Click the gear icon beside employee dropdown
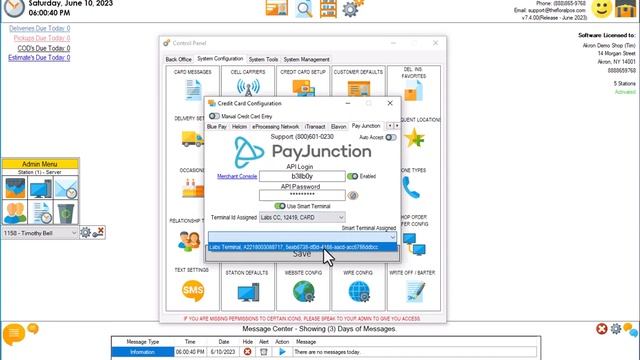The width and height of the screenshot is (640, 360). click(x=85, y=232)
